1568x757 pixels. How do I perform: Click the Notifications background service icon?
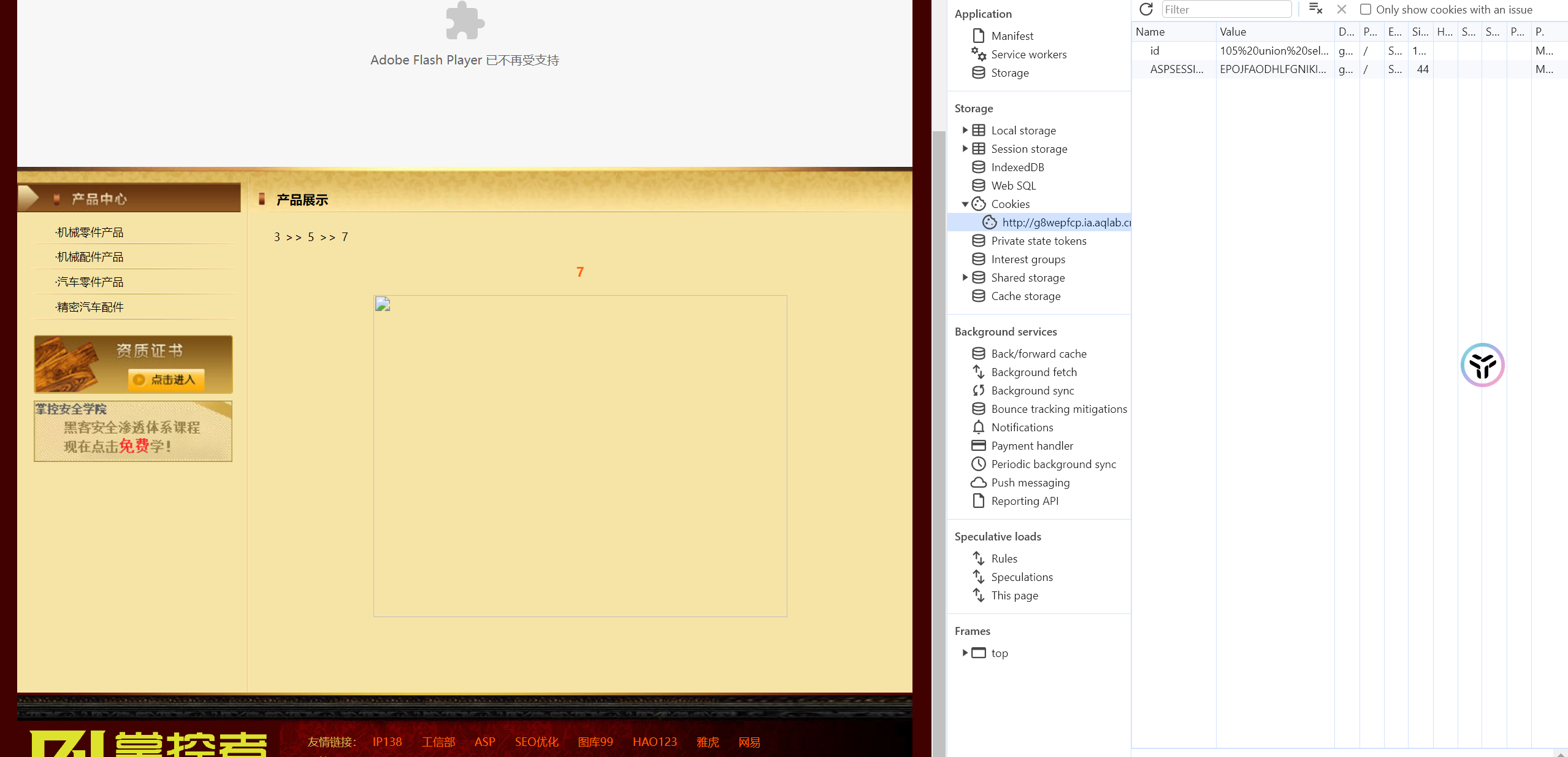click(979, 427)
